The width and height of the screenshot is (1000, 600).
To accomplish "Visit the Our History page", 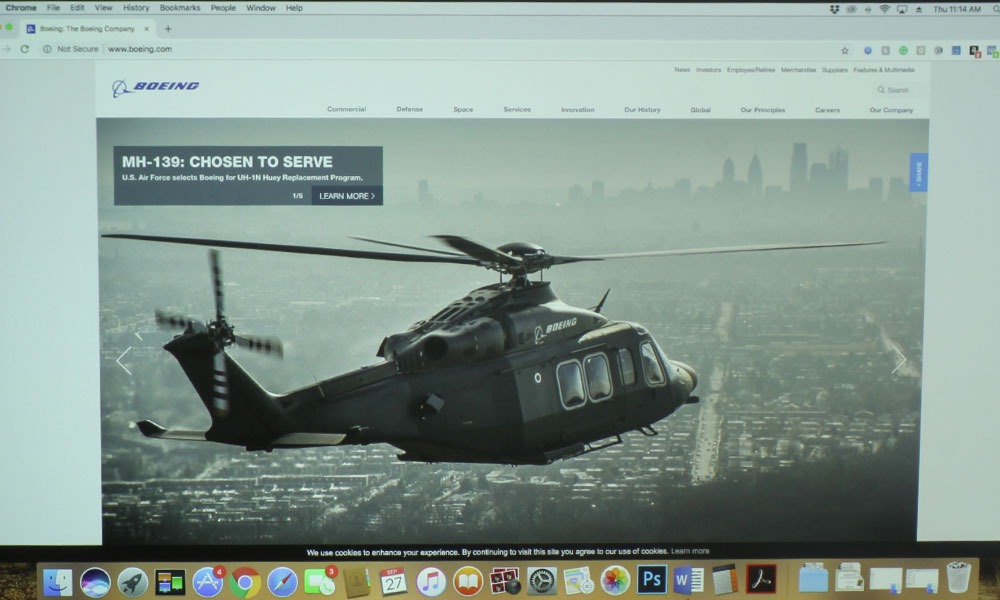I will [642, 110].
